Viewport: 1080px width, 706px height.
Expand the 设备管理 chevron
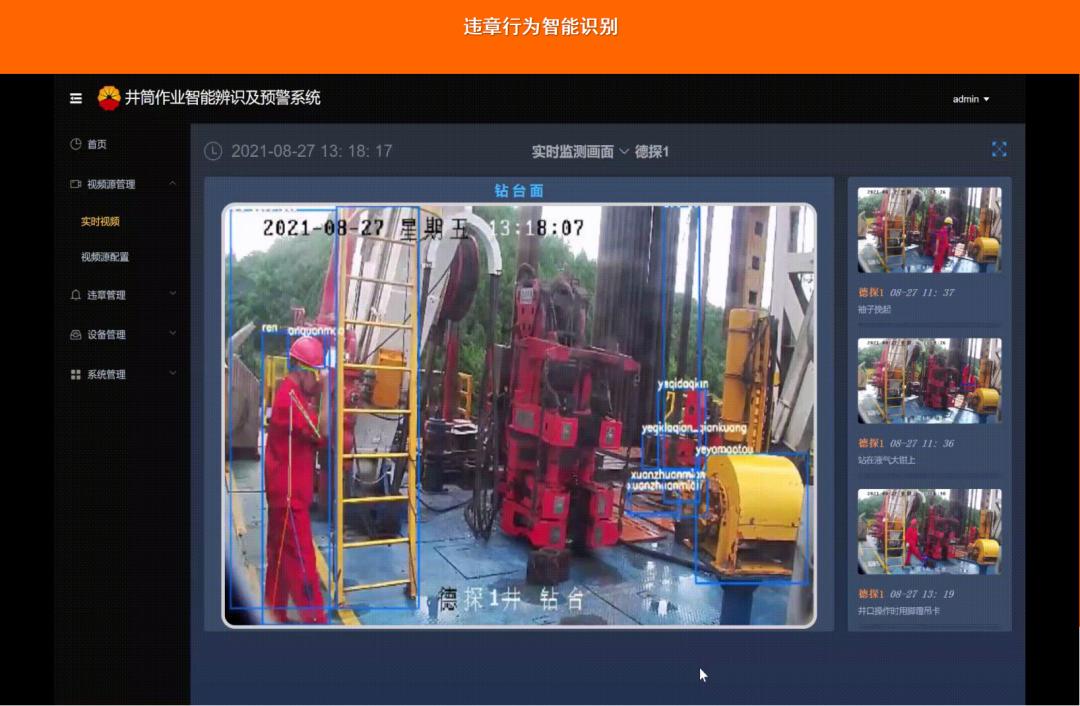pos(172,333)
